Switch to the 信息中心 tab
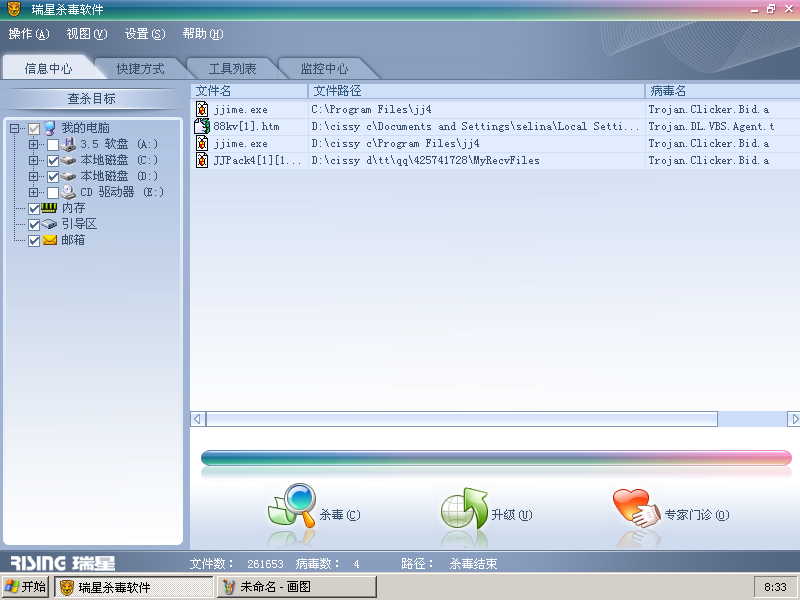 click(x=48, y=68)
